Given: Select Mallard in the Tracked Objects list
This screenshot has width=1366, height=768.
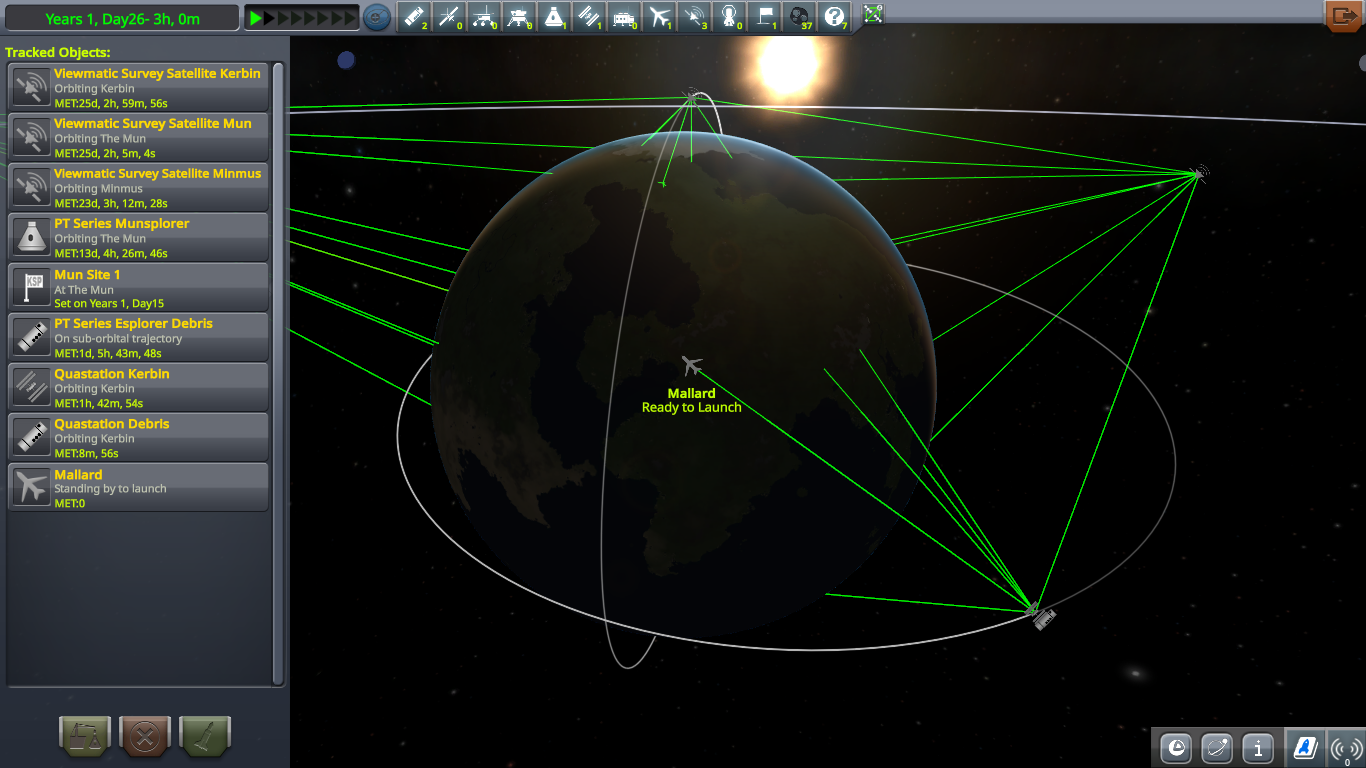Looking at the screenshot, I should (137, 487).
